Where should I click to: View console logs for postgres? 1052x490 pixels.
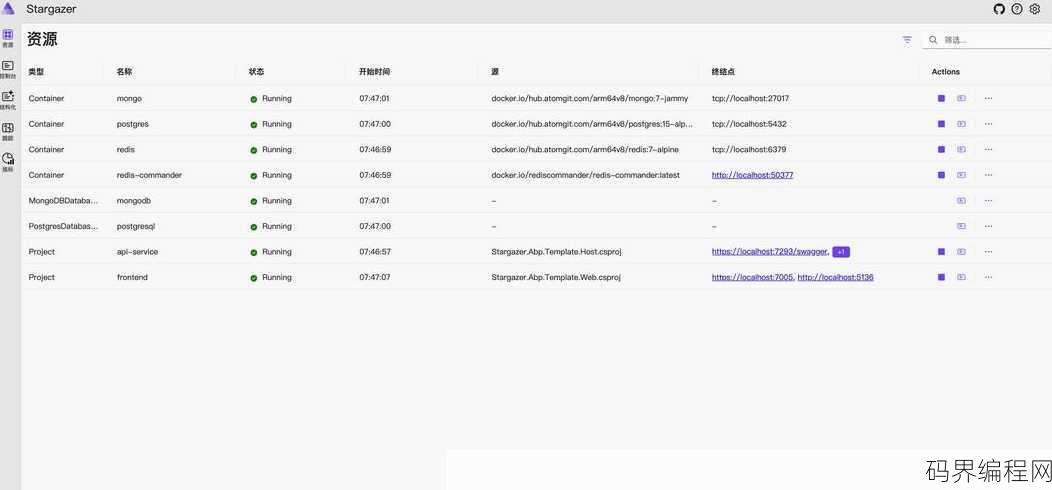click(x=961, y=124)
